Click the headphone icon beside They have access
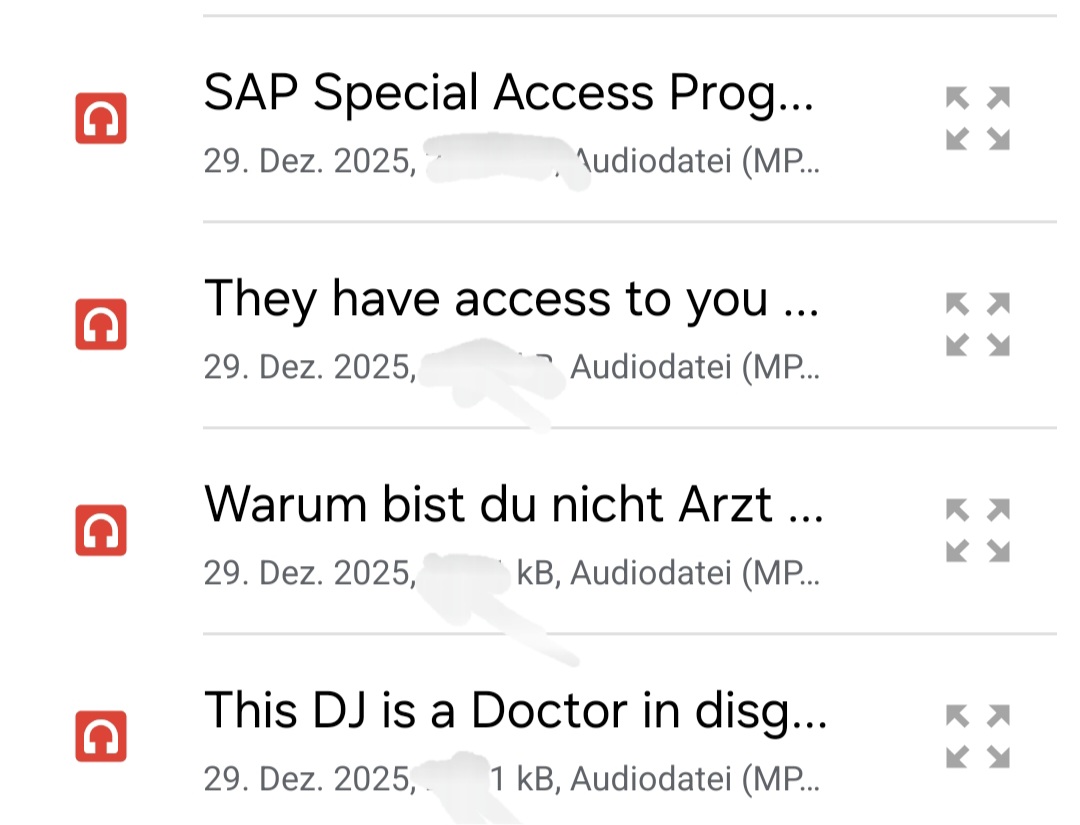Screen dimensions: 1080x825 coord(101,324)
